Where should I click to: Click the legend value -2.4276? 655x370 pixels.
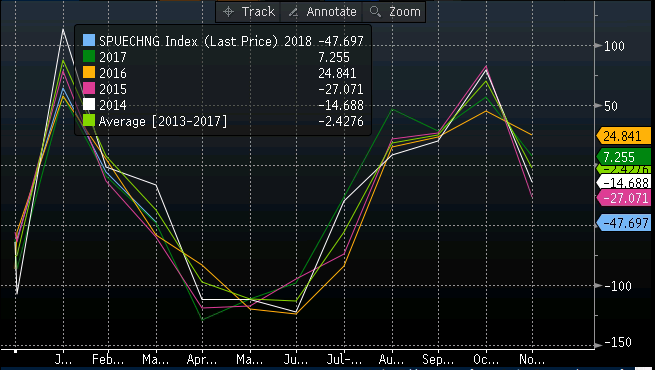(x=341, y=122)
